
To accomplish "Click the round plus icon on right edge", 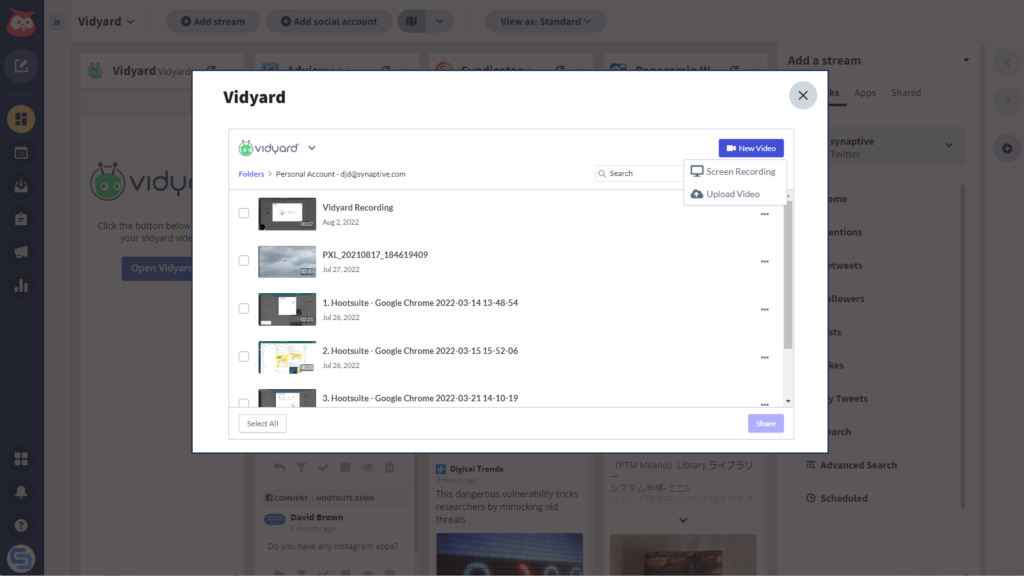I will [x=1007, y=148].
